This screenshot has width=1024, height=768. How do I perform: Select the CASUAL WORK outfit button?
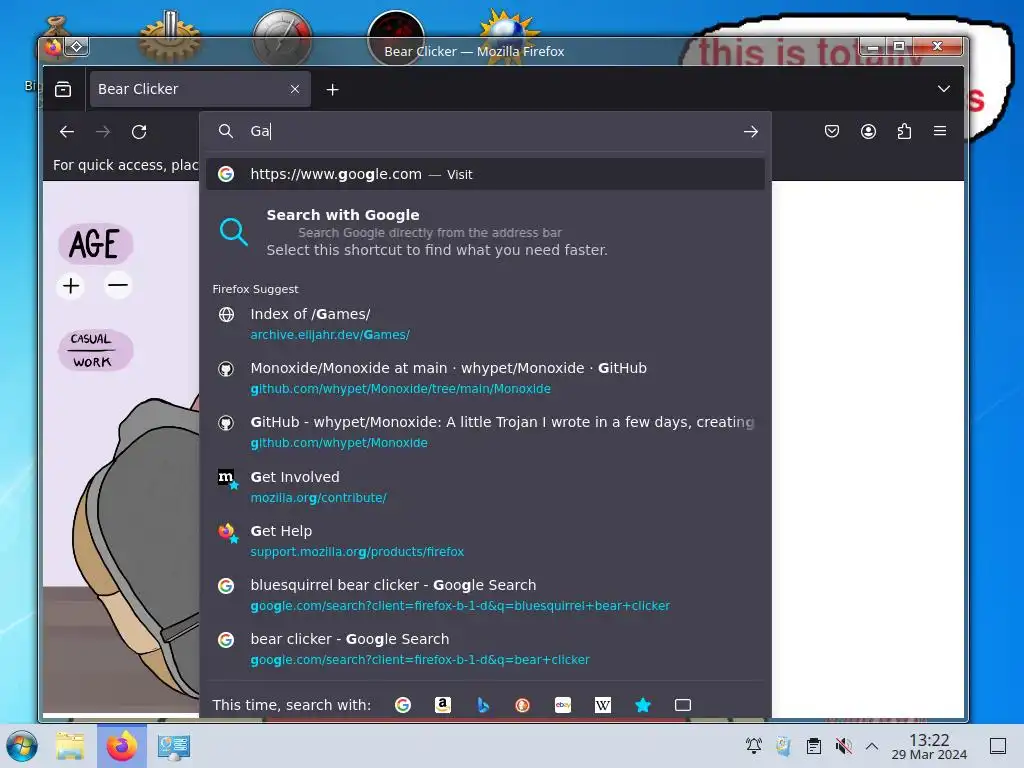[95, 350]
